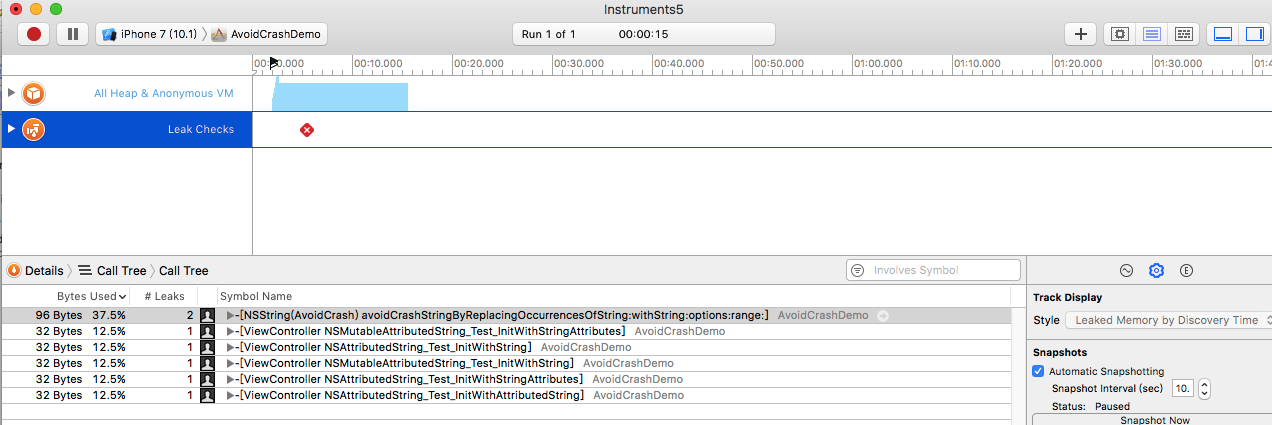Image resolution: width=1272 pixels, height=425 pixels.
Task: Toggle the bottom detail pane
Action: [1222, 34]
